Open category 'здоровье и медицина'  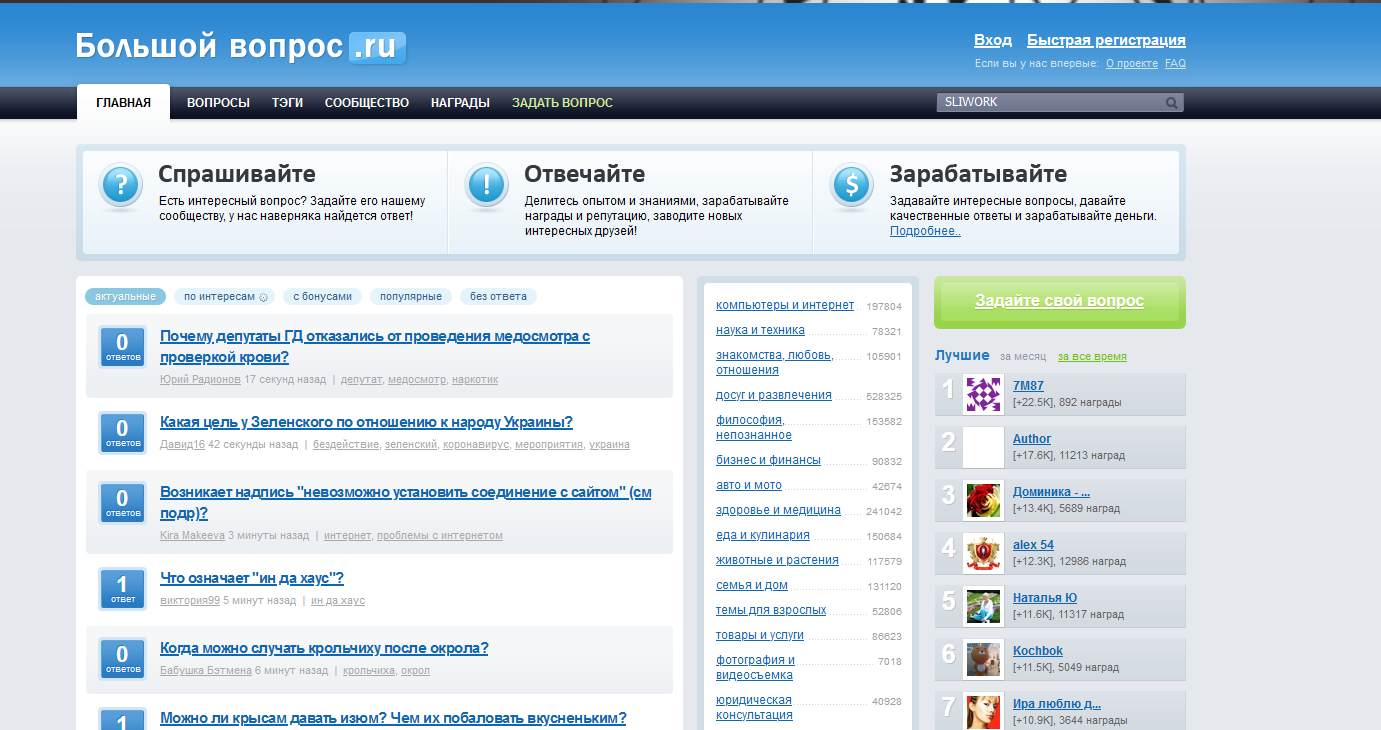click(778, 510)
